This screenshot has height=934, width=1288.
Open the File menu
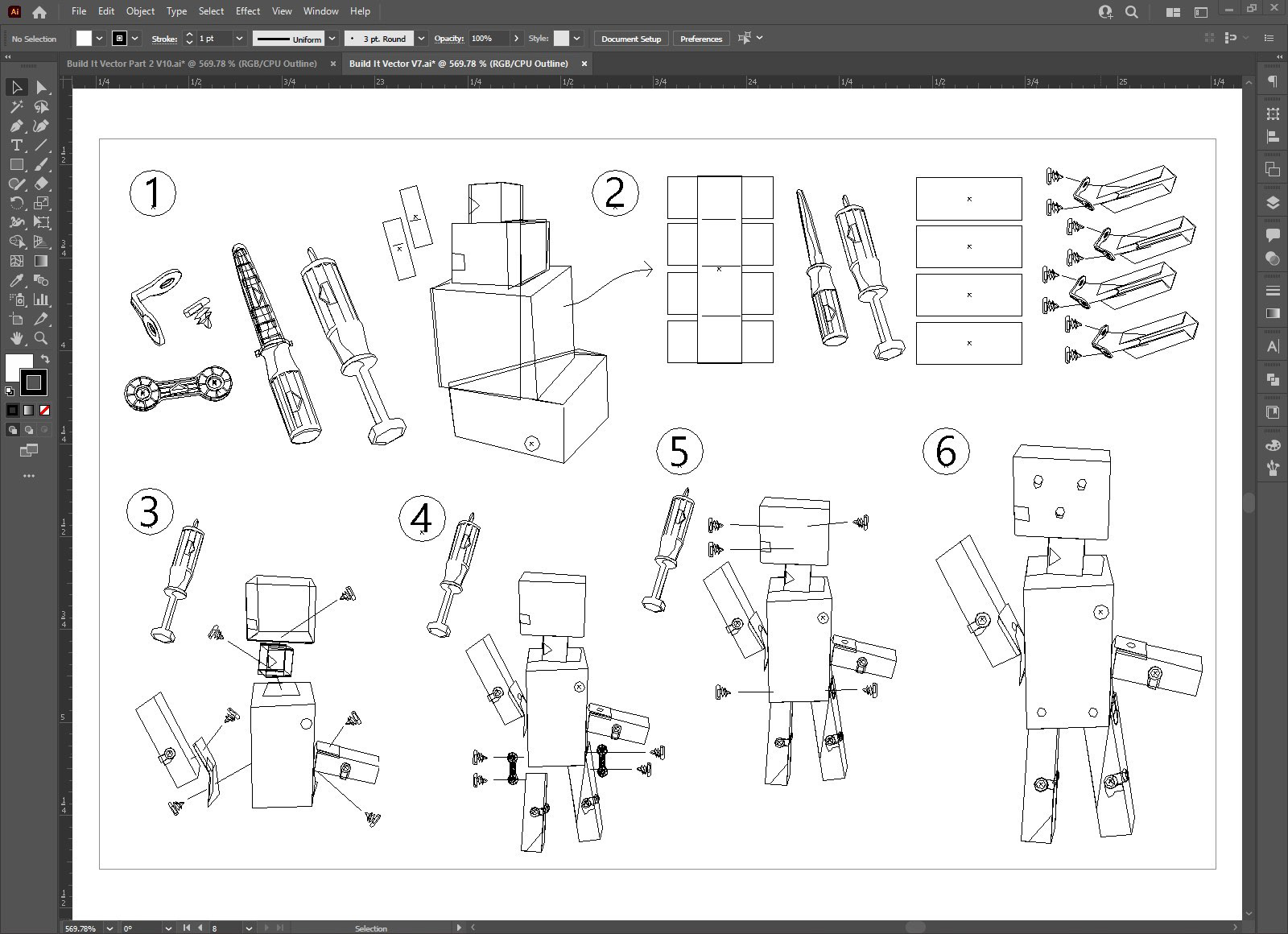click(78, 11)
